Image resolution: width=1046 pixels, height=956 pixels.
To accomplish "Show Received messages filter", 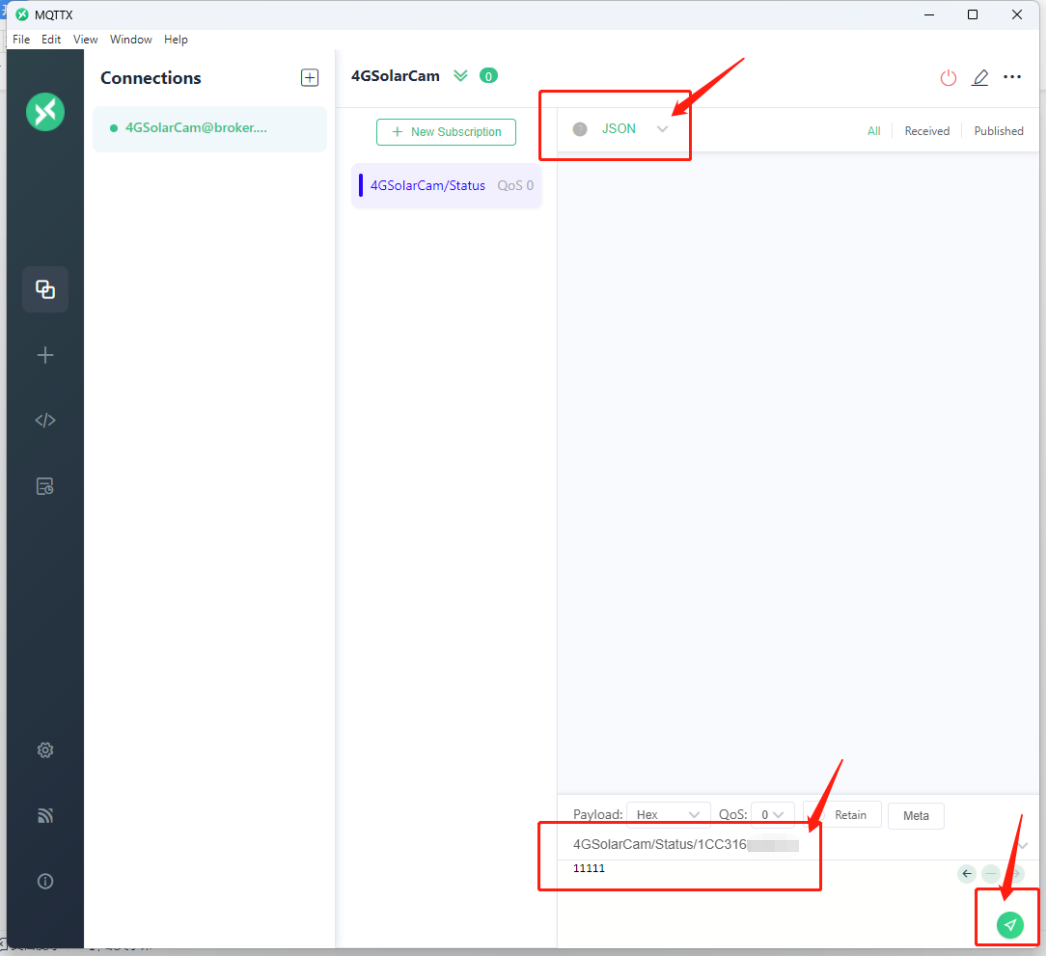I will pos(927,131).
